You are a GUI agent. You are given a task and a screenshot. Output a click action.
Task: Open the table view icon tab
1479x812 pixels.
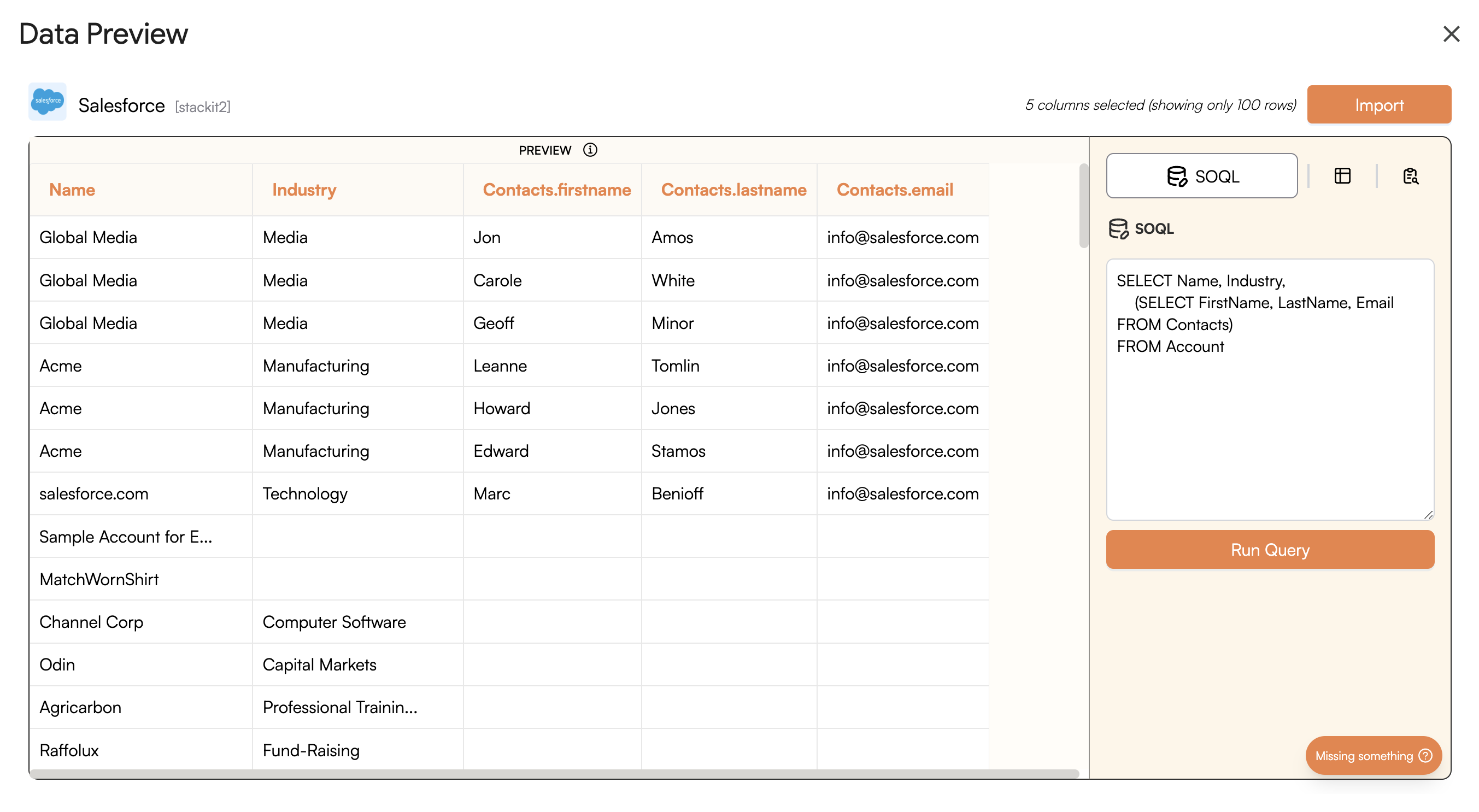(1342, 175)
